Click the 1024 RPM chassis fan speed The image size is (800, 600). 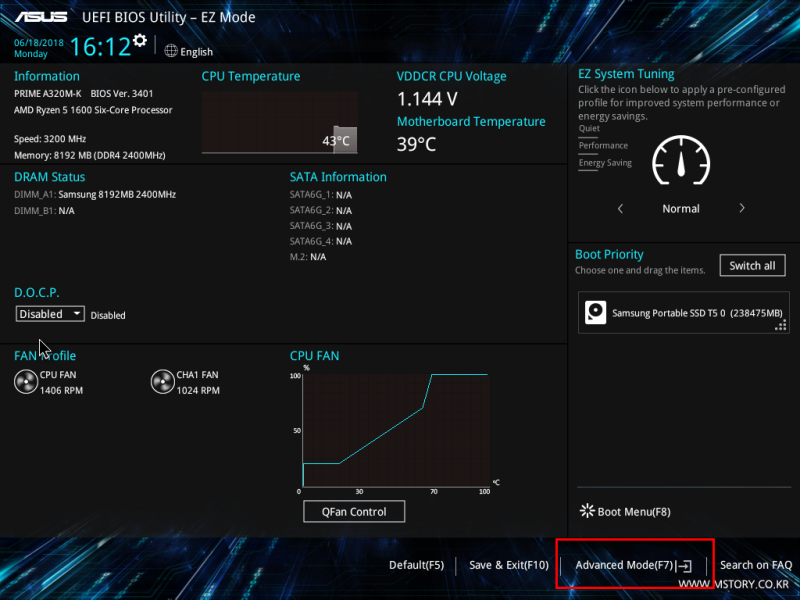point(198,391)
